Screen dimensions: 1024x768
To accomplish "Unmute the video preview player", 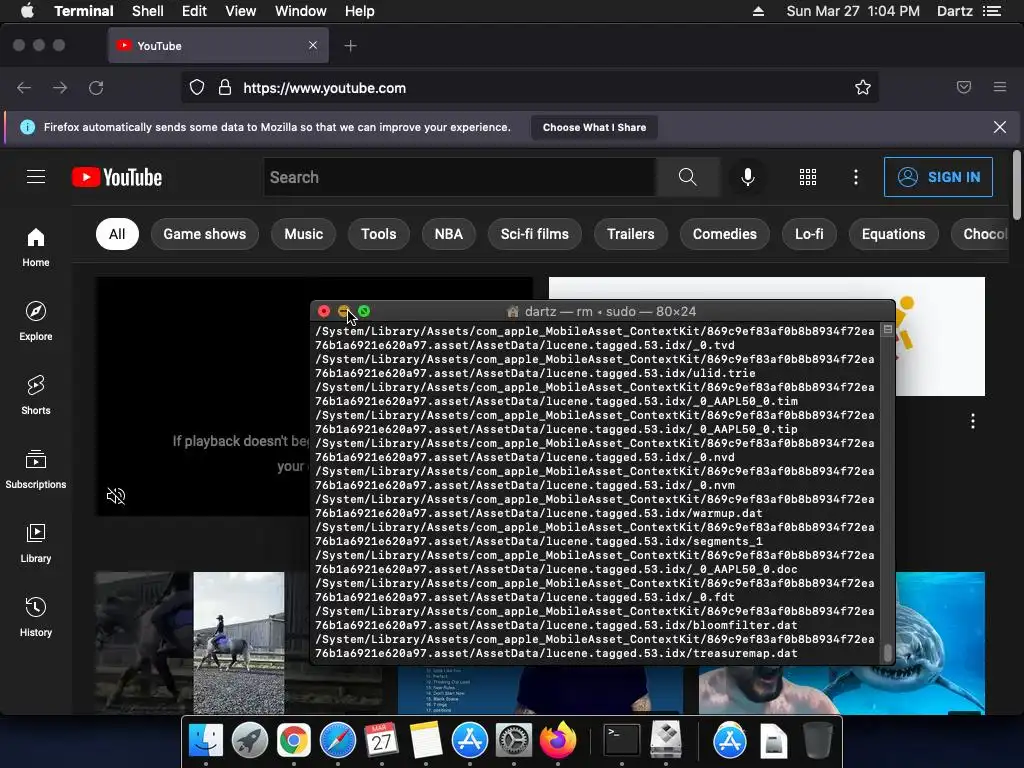I will (116, 496).
